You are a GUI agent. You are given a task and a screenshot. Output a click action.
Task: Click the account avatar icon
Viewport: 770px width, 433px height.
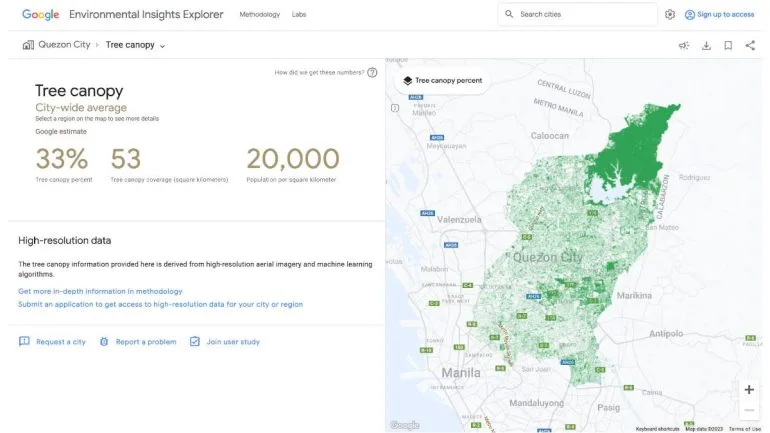tap(689, 15)
